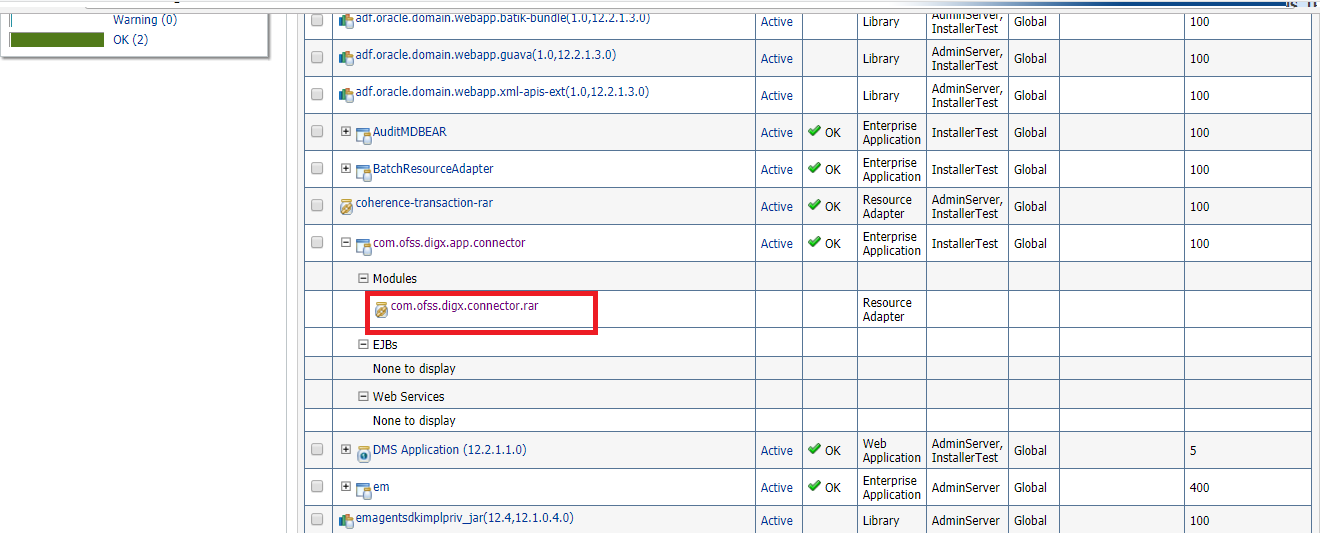Image resolution: width=1320 pixels, height=533 pixels.
Task: Click the AdminServer target in em row
Action: coord(966,488)
